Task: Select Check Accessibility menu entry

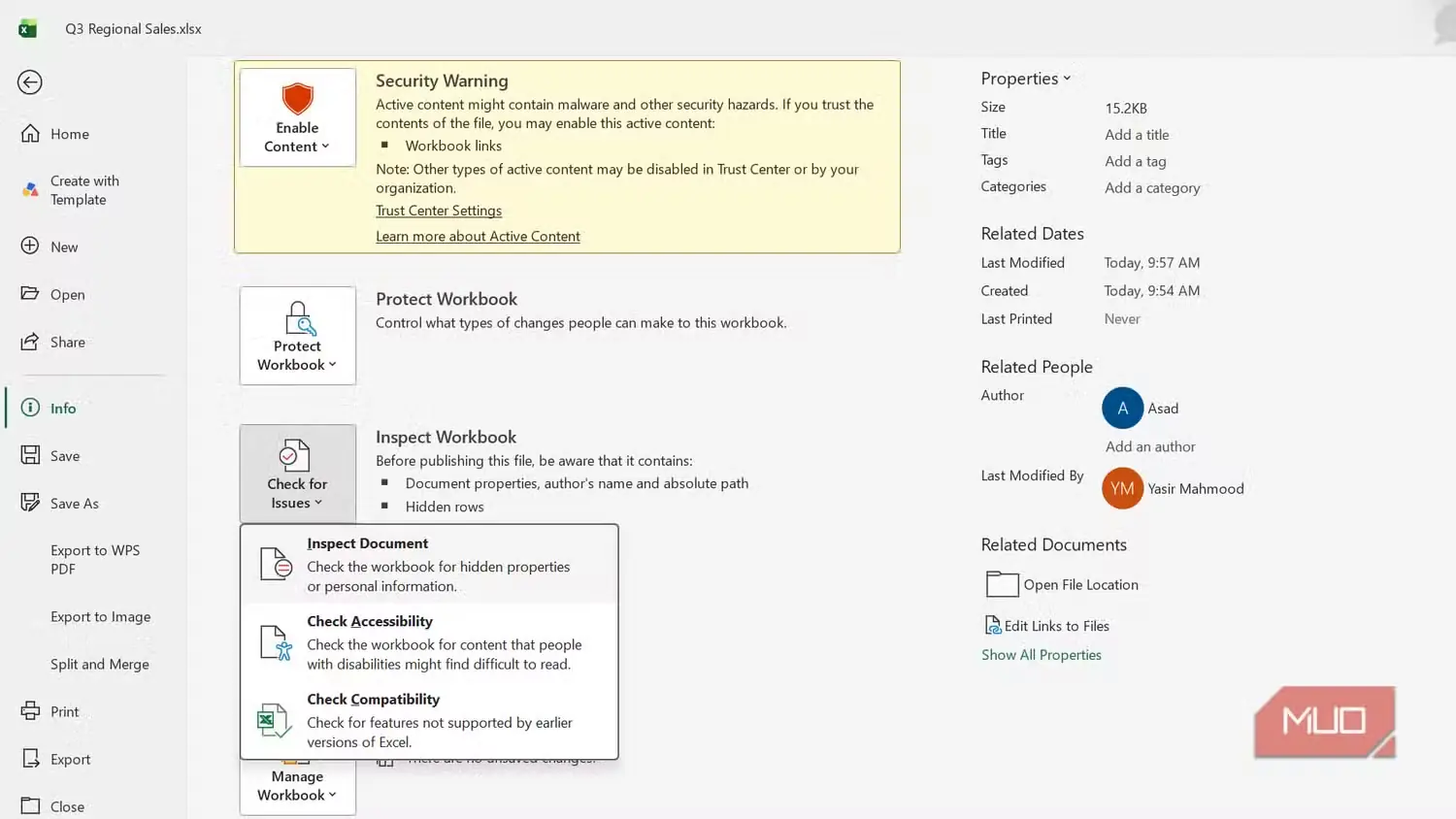Action: coord(429,641)
